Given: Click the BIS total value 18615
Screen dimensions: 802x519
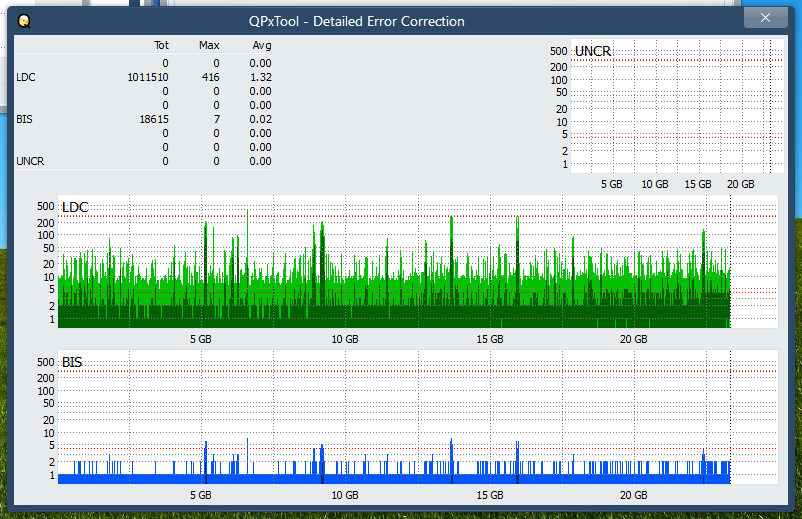Looking at the screenshot, I should [153, 119].
